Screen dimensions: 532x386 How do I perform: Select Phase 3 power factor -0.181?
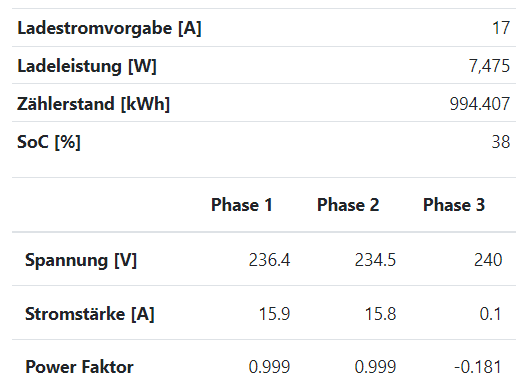tap(478, 367)
